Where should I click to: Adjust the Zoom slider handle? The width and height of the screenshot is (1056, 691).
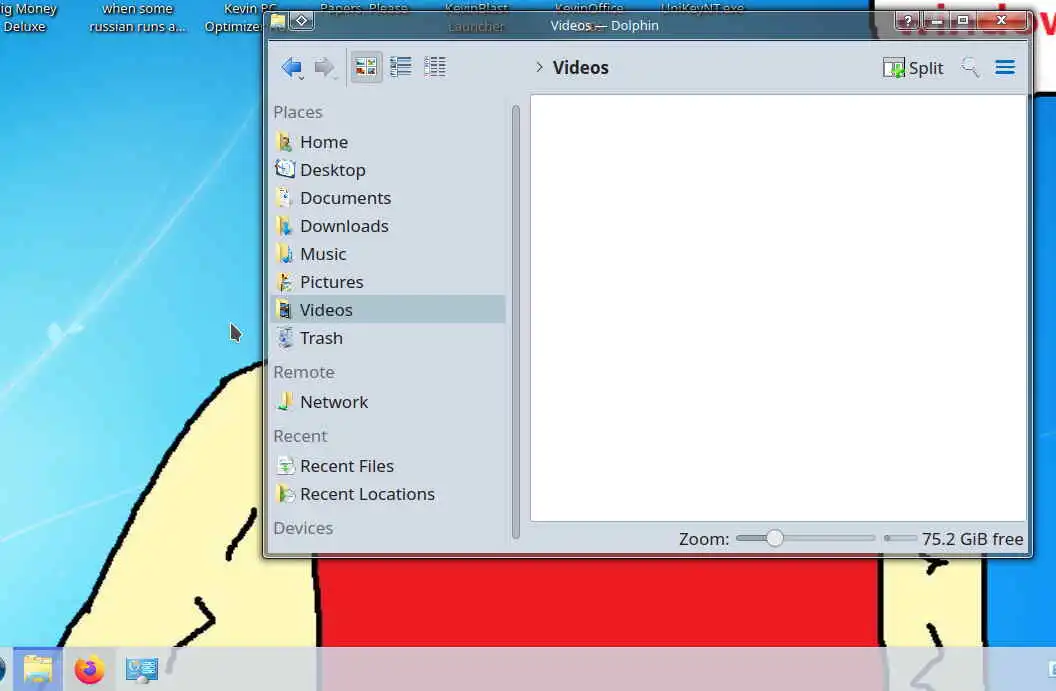click(774, 538)
